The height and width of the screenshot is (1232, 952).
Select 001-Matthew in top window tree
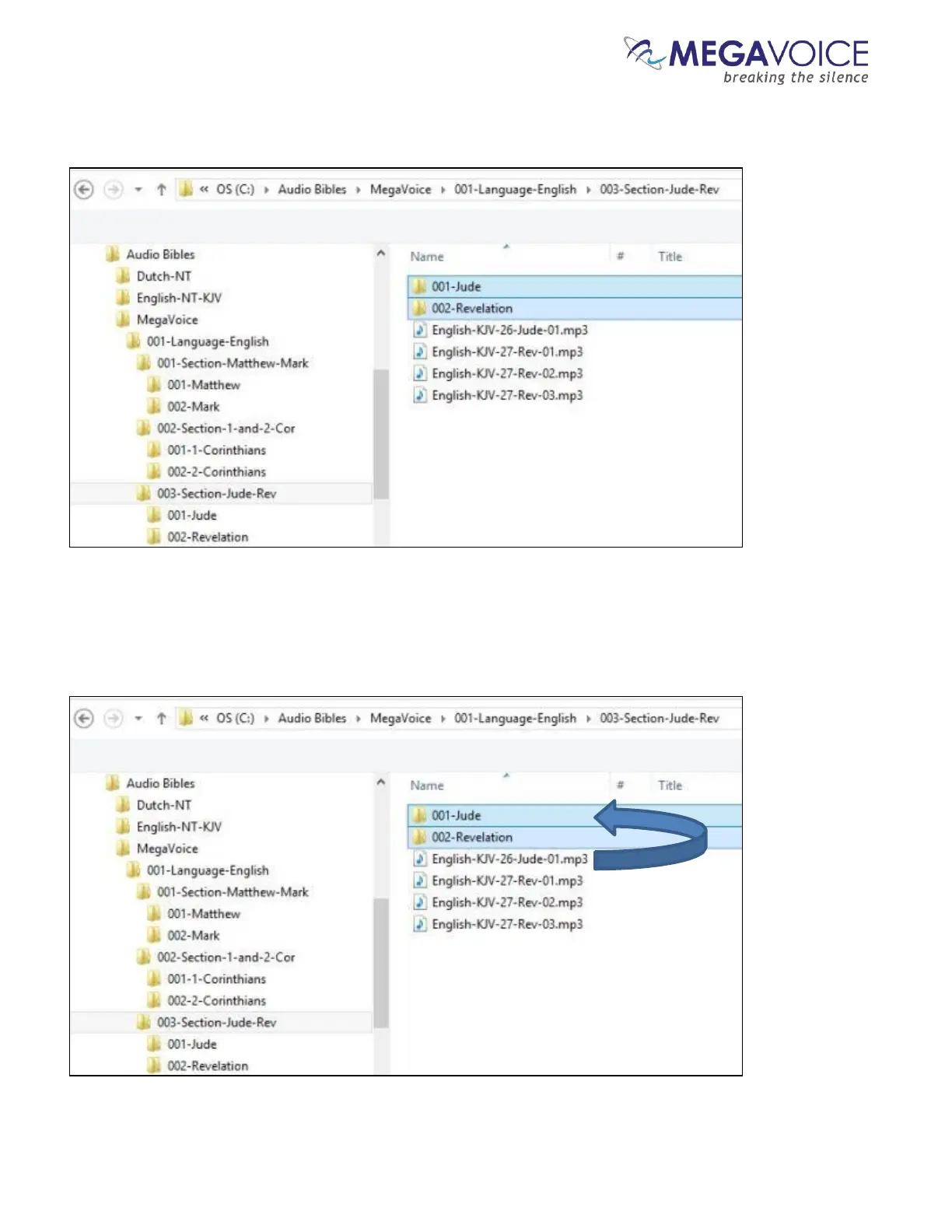194,385
